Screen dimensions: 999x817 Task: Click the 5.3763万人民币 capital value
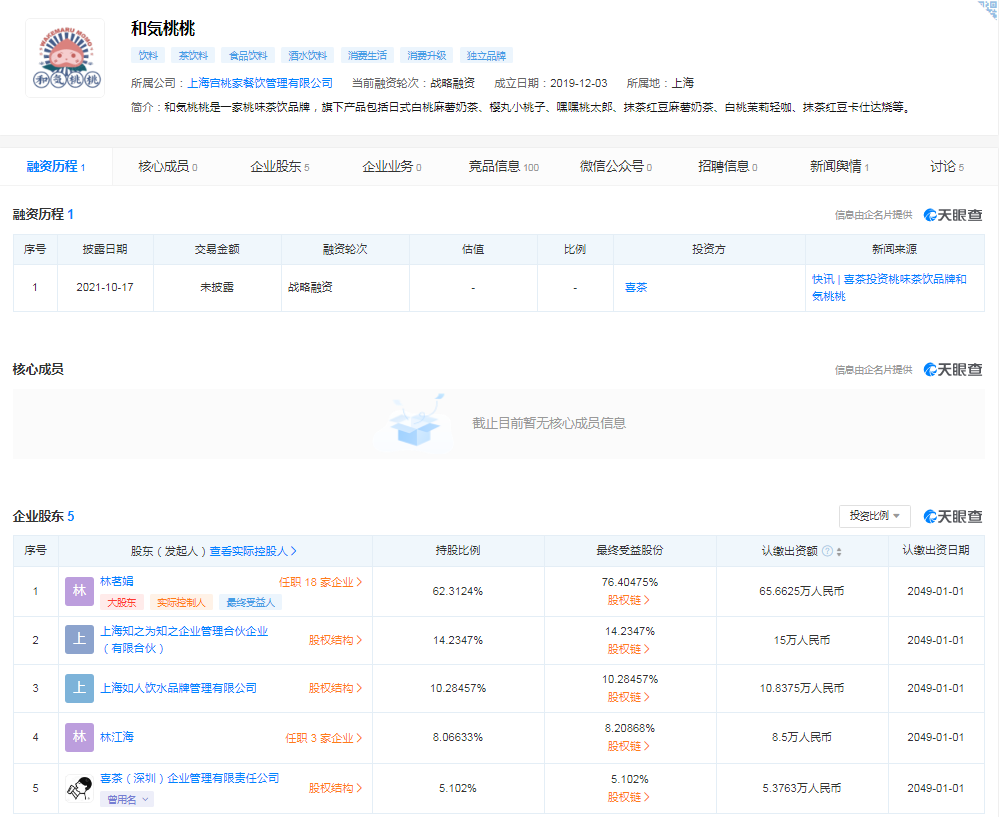pyautogui.click(x=801, y=788)
